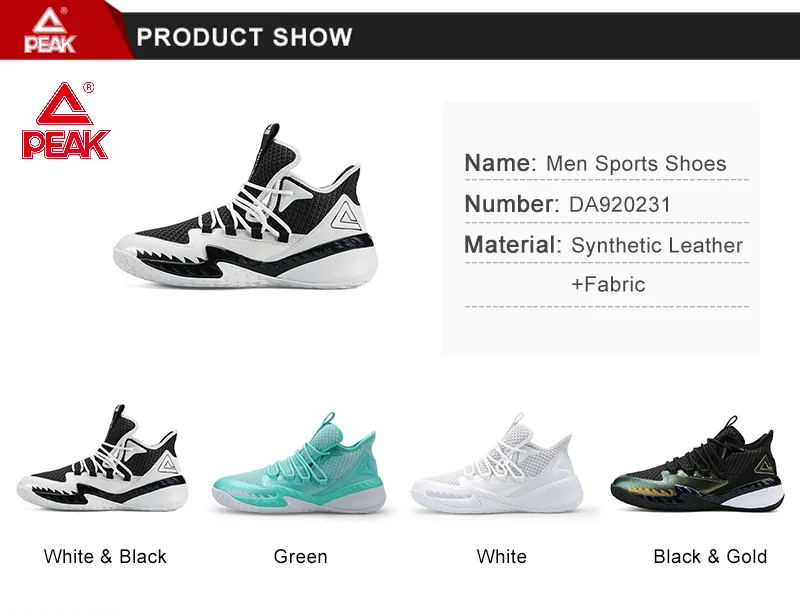Click the "Number:" field label
The width and height of the screenshot is (800, 612).
click(512, 204)
